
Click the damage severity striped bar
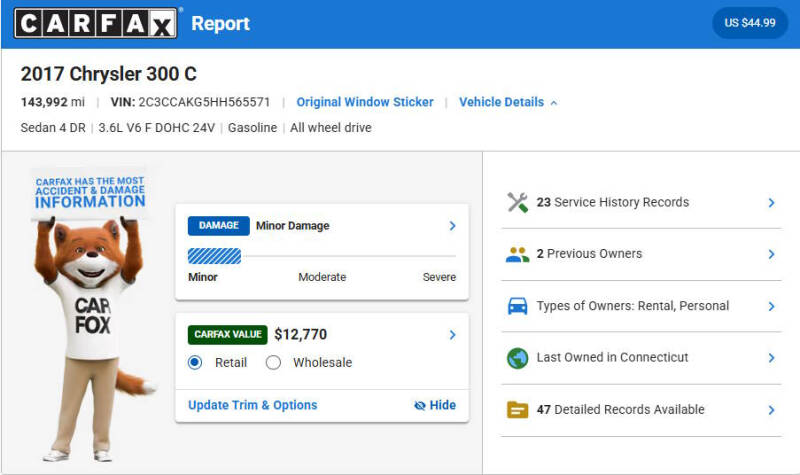[214, 256]
